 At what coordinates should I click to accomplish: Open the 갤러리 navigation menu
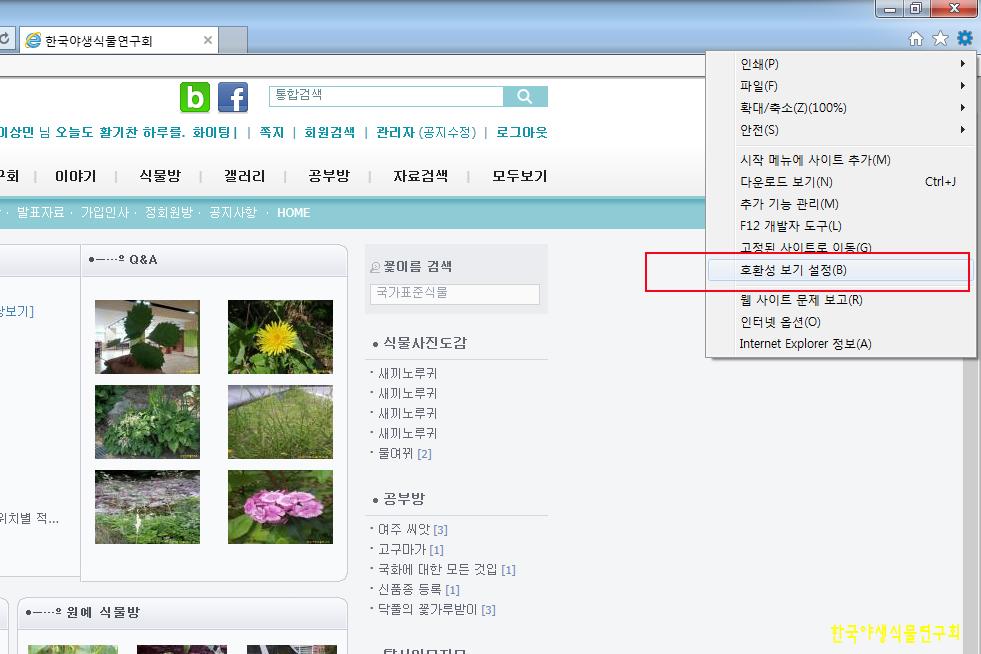245,176
